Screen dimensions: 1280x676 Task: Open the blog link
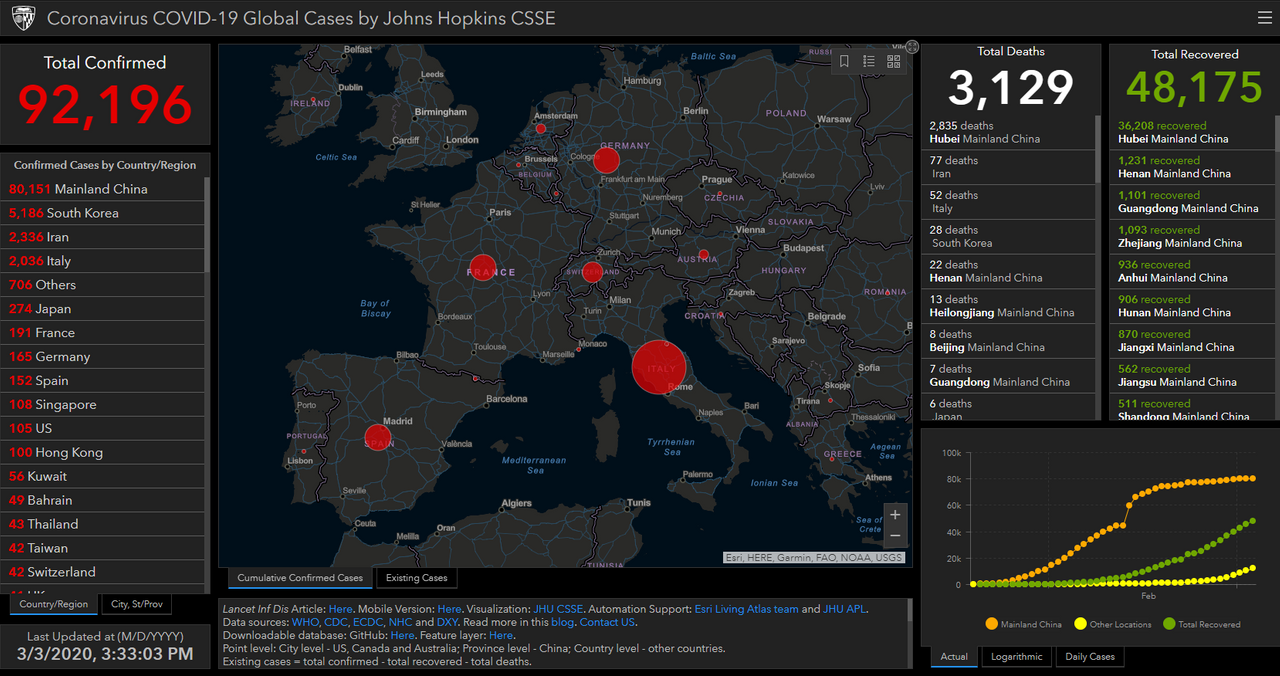pos(563,622)
